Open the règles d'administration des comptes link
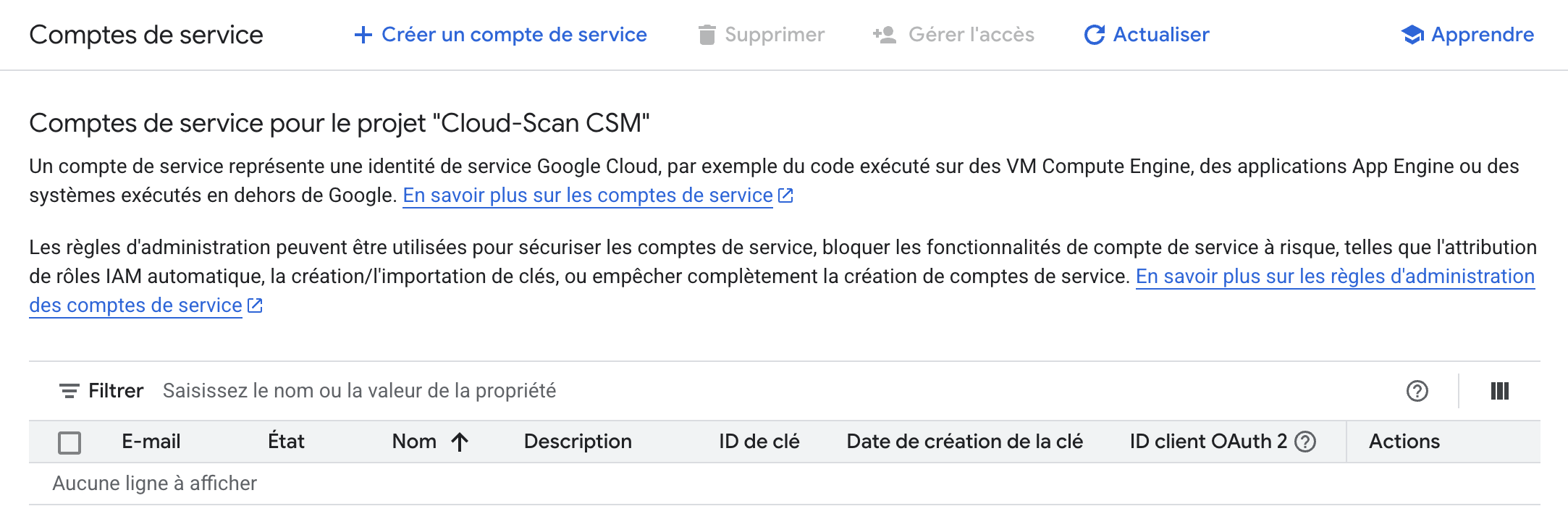 pos(1334,277)
